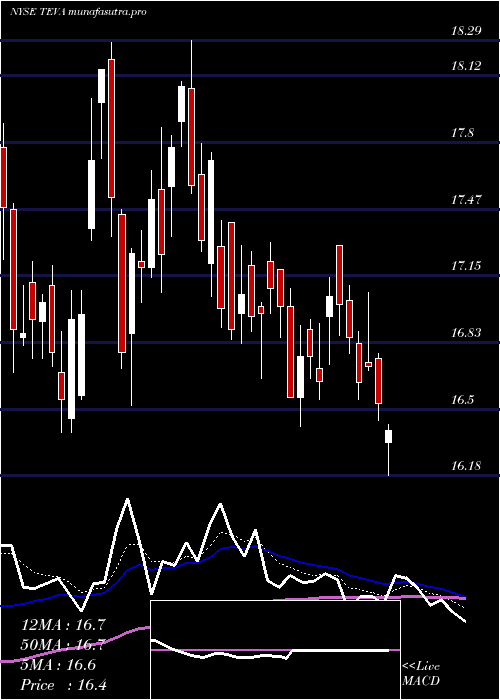Select the 18.29 price level label

pyautogui.click(x=467, y=31)
